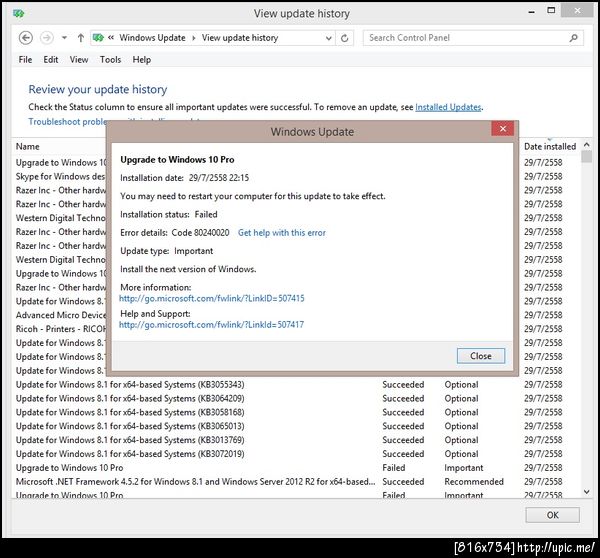The width and height of the screenshot is (600, 558).
Task: Open the Installed Updates link
Action: tap(448, 107)
